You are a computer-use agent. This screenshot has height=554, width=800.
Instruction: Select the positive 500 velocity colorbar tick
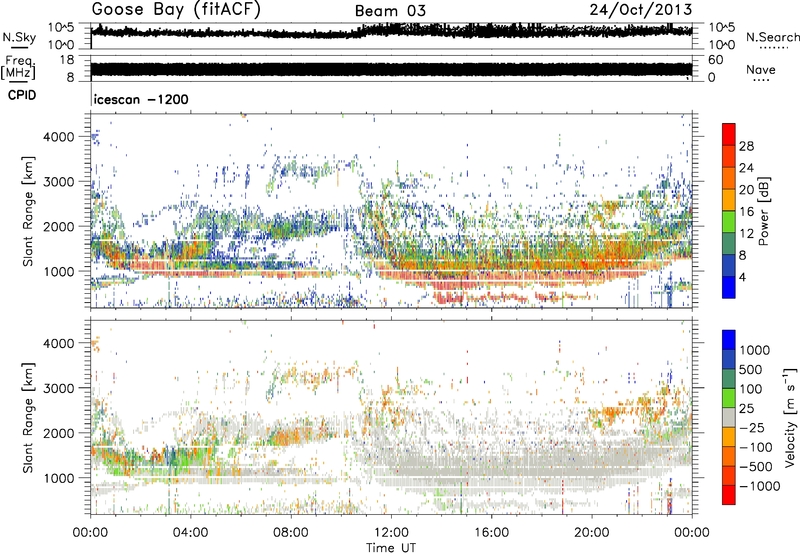coord(751,370)
